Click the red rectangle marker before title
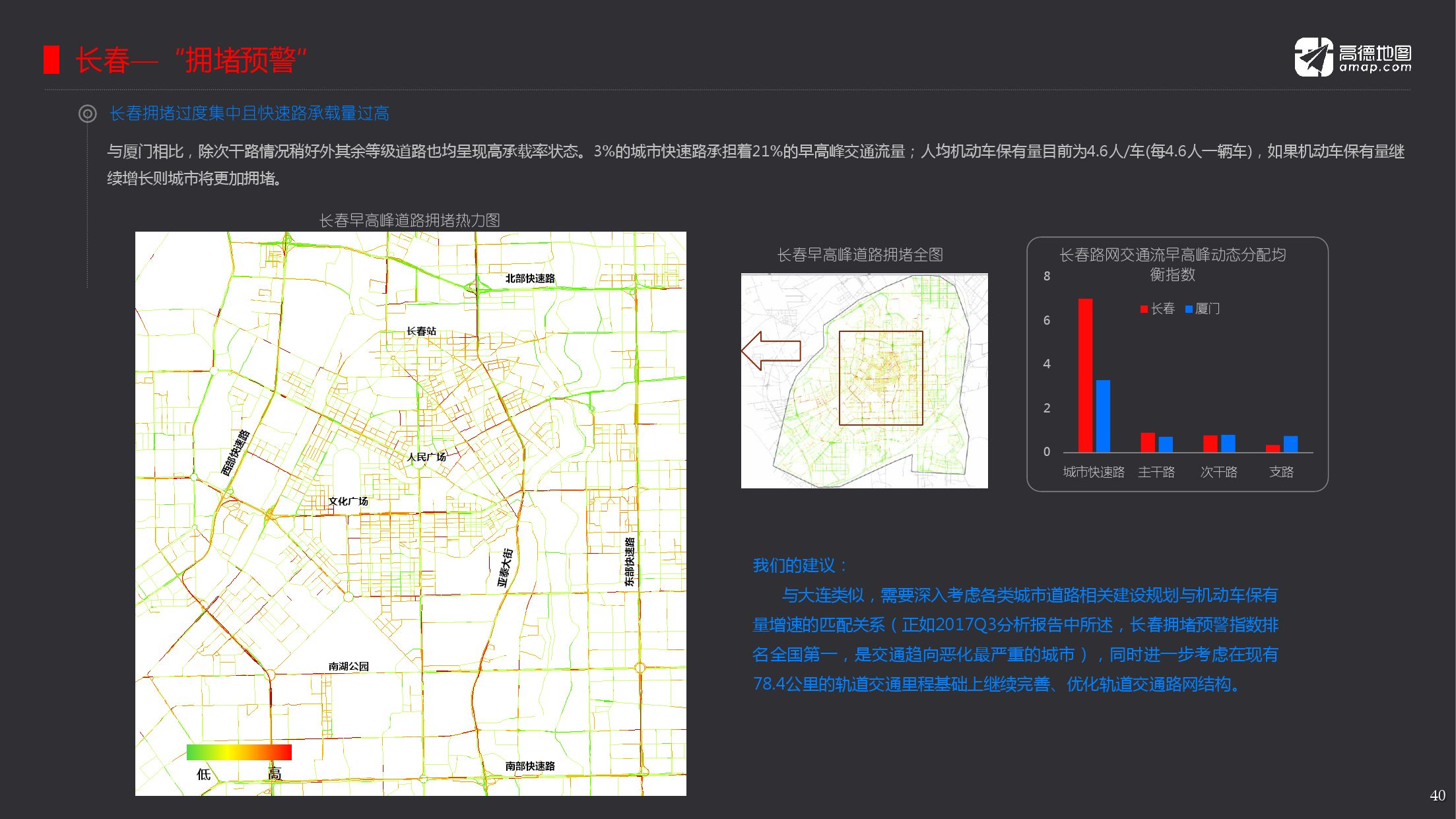Image resolution: width=1456 pixels, height=819 pixels. [51, 60]
